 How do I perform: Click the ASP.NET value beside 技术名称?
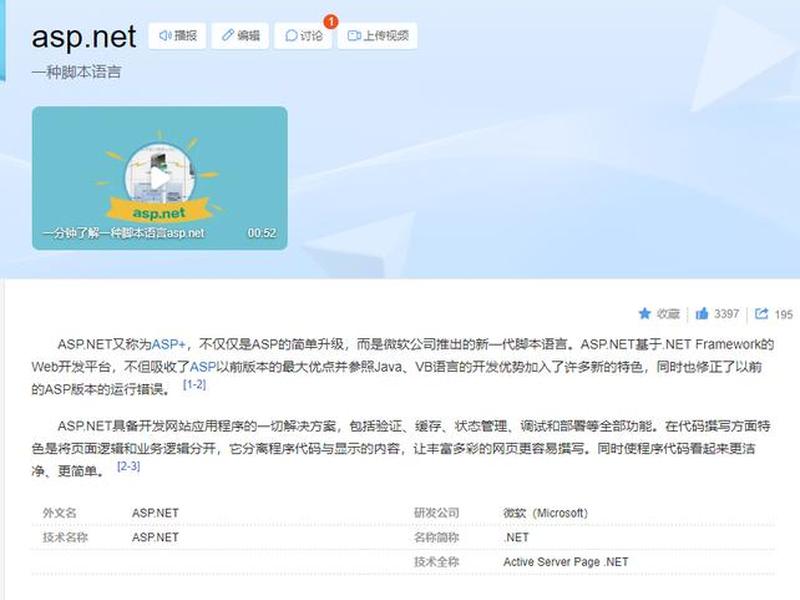pos(155,537)
